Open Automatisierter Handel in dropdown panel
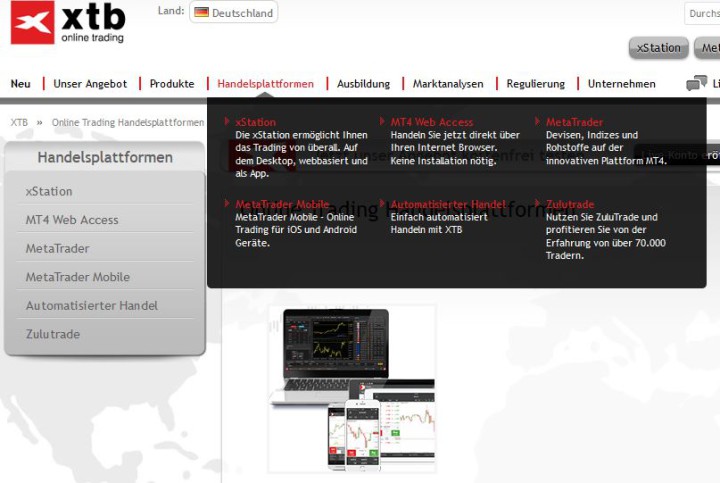720x483 pixels. pyautogui.click(x=448, y=204)
